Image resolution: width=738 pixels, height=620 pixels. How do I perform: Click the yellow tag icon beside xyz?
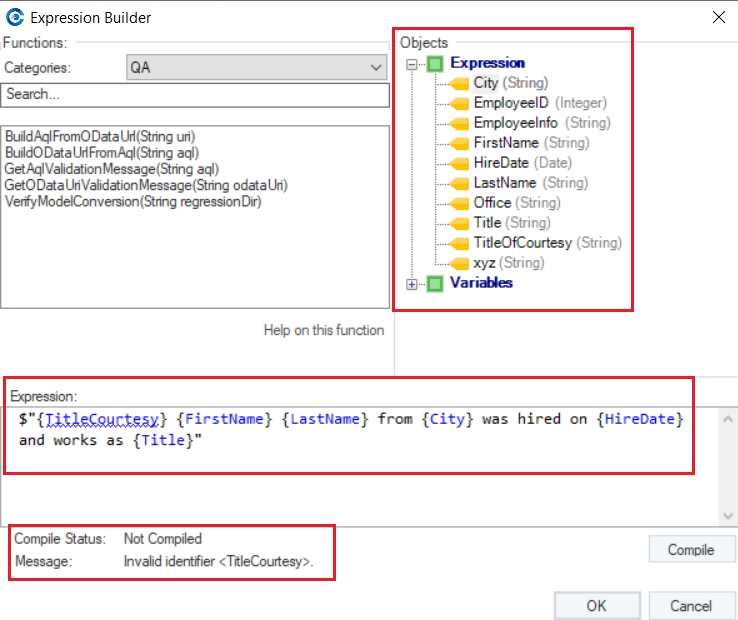click(459, 264)
